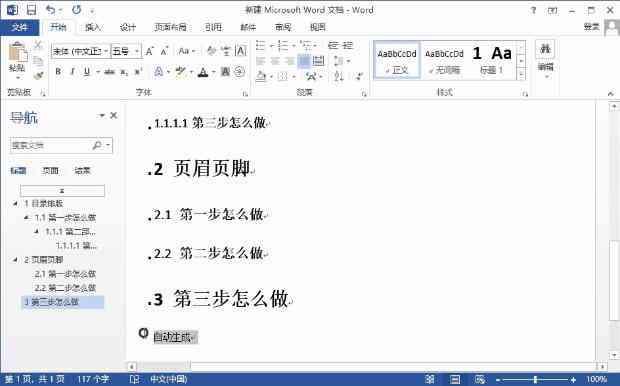Image resolution: width=620 pixels, height=386 pixels.
Task: Click Ribbon Display Options icon
Action: pyautogui.click(x=552, y=10)
